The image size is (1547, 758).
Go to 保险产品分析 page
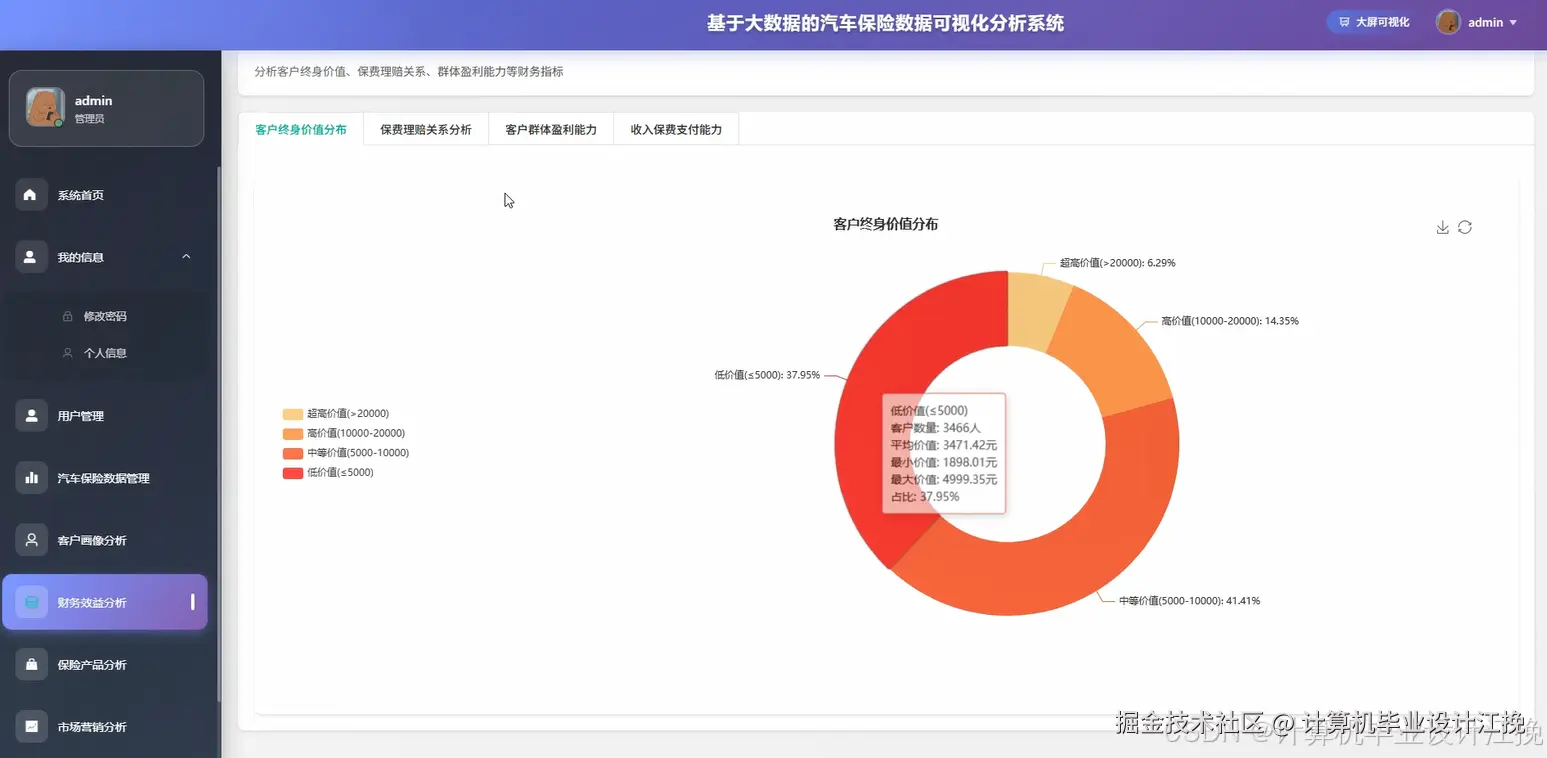click(105, 664)
